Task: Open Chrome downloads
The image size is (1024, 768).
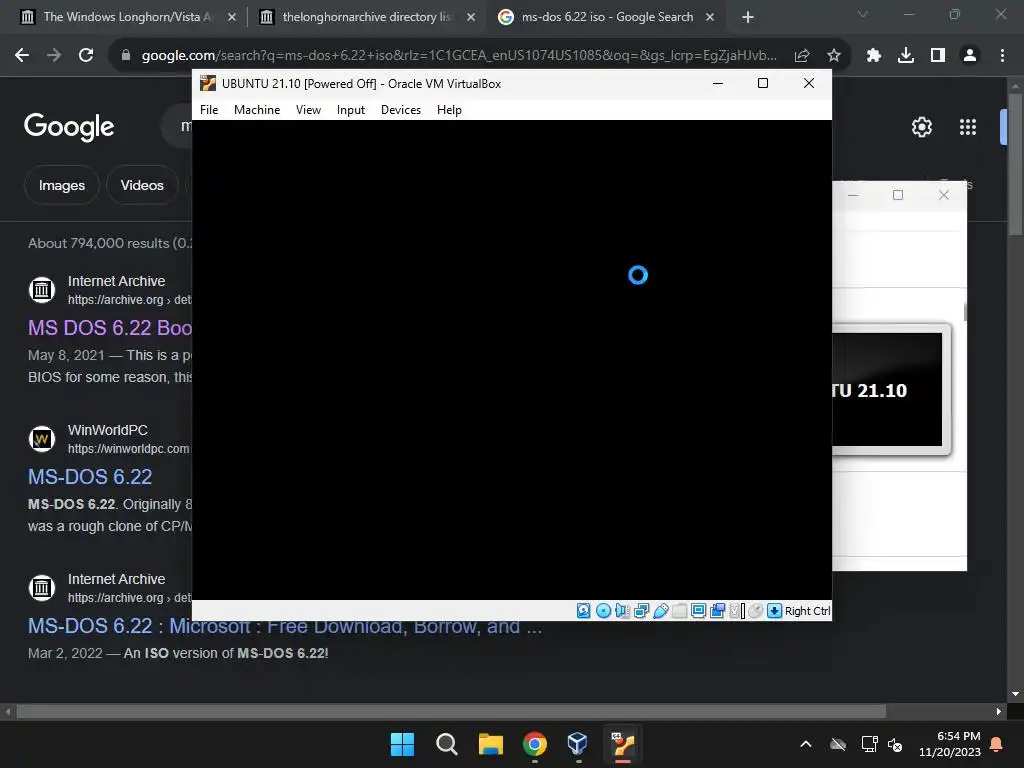Action: [x=906, y=56]
